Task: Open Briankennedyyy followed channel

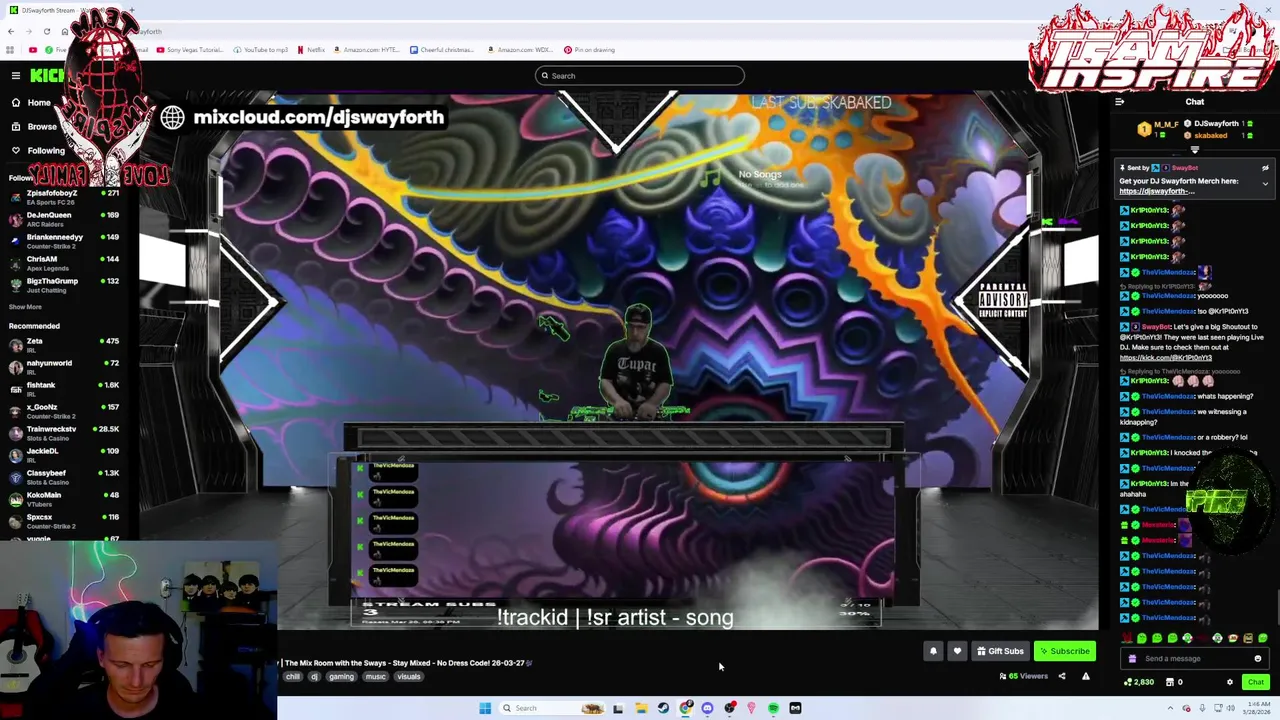Action: [64, 240]
